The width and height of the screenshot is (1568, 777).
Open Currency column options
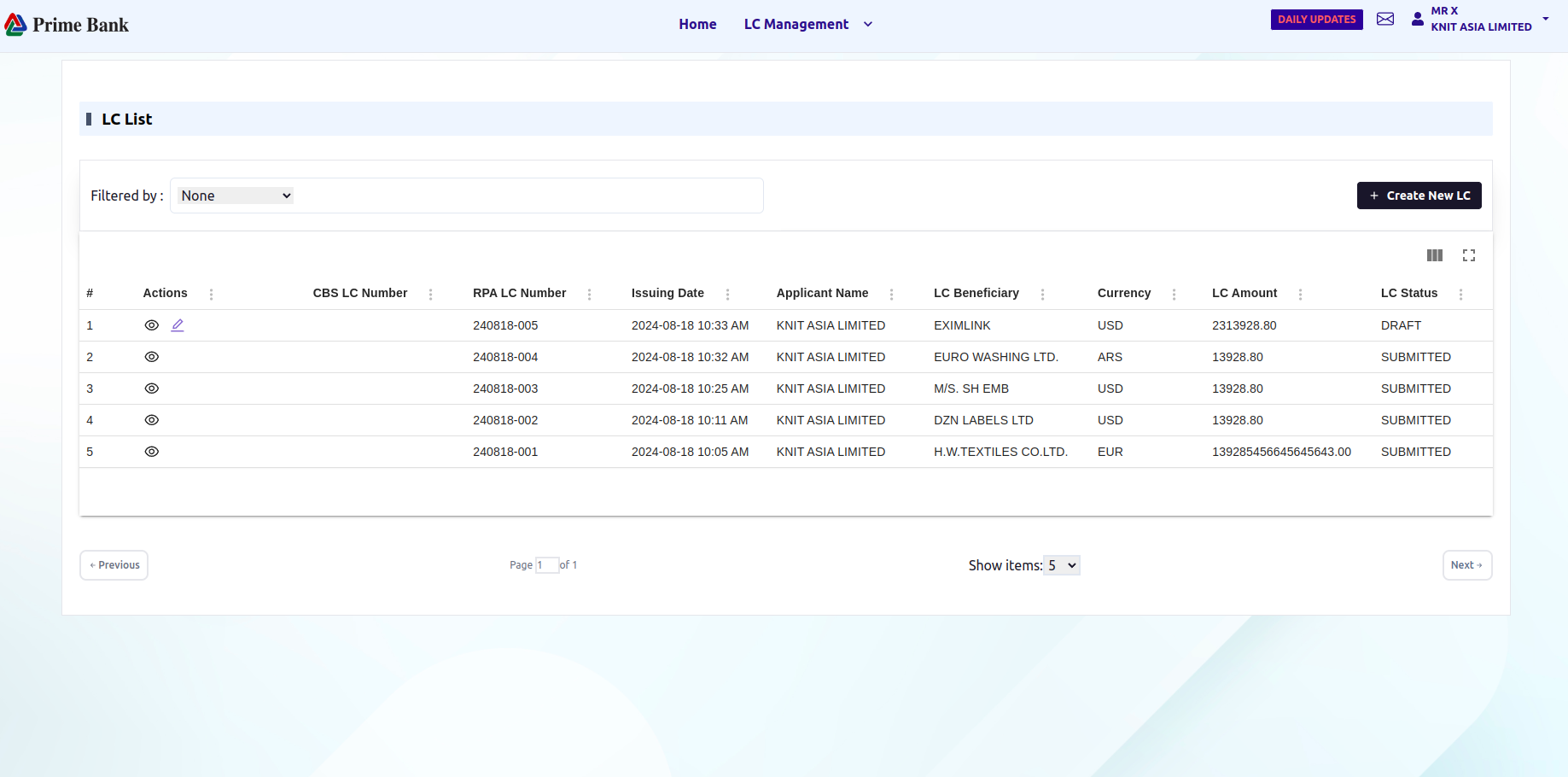coord(1174,294)
